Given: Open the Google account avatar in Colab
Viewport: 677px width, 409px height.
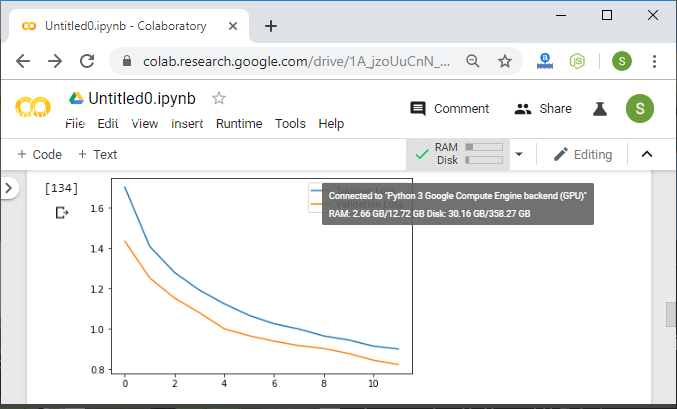Looking at the screenshot, I should click(x=639, y=108).
